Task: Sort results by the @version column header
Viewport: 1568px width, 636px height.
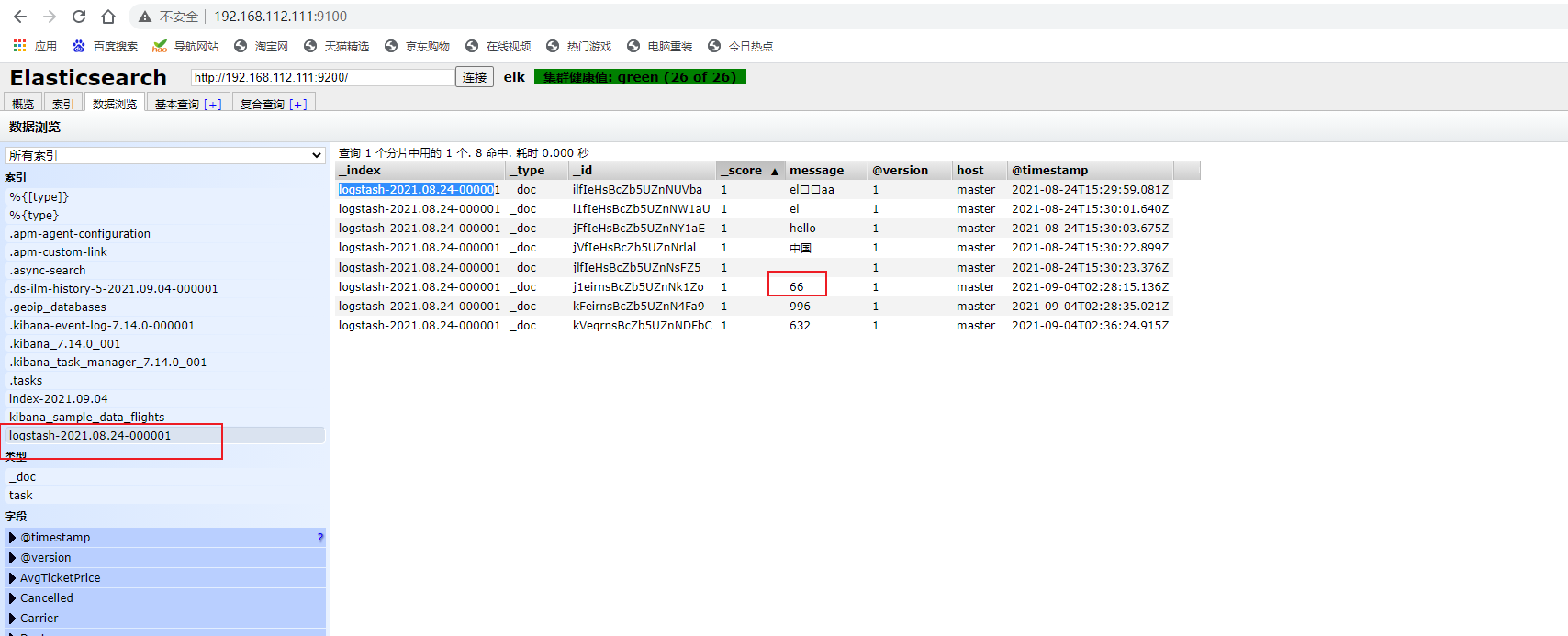Action: tap(911, 171)
